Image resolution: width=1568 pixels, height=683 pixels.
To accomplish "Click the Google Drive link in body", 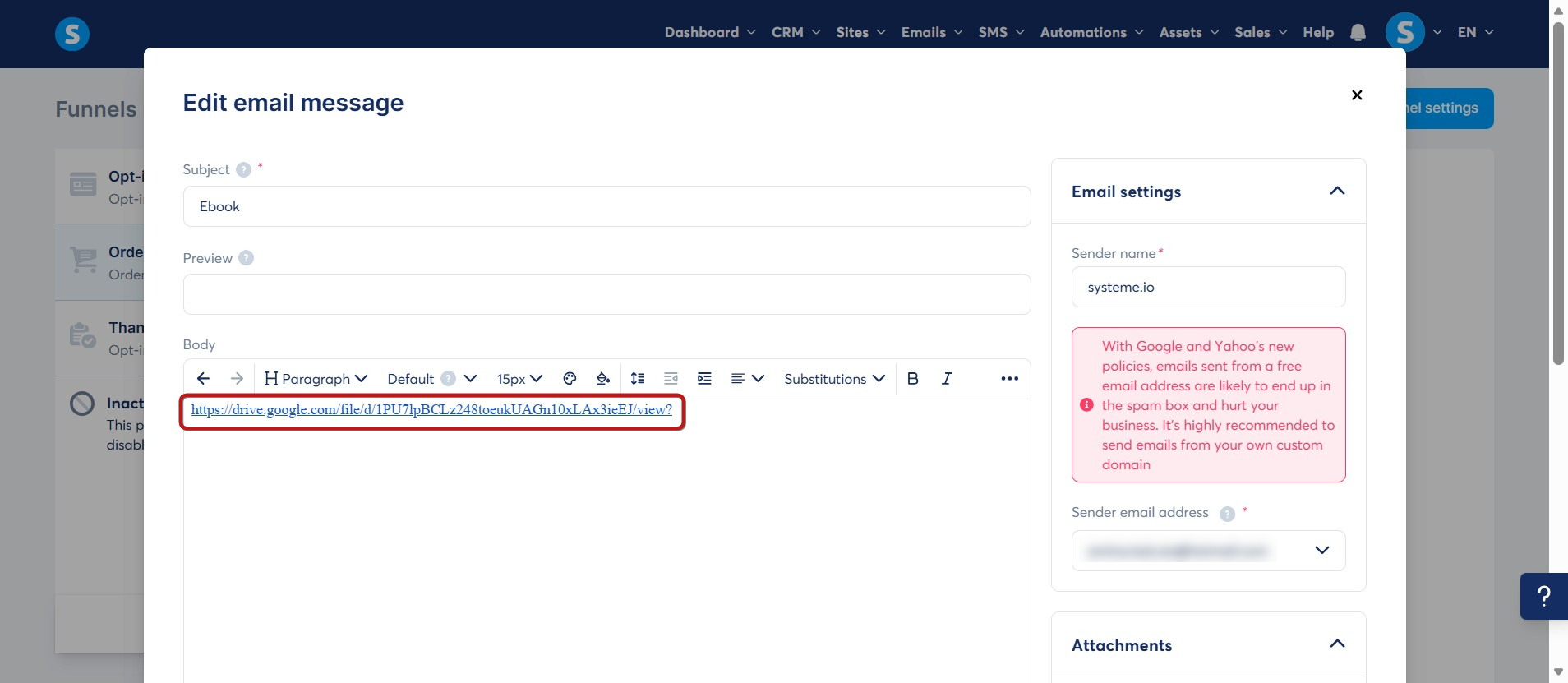I will pos(431,409).
